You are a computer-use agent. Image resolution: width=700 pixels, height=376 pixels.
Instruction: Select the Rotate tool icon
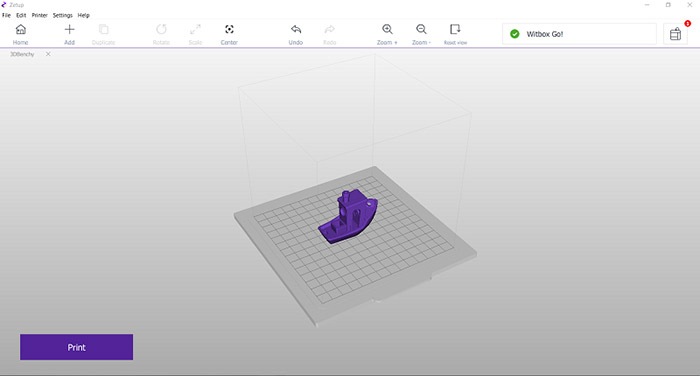(x=161, y=29)
